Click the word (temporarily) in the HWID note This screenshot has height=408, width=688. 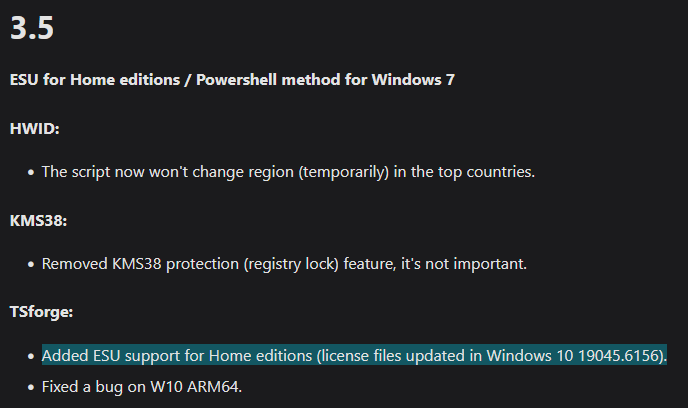[x=344, y=172]
